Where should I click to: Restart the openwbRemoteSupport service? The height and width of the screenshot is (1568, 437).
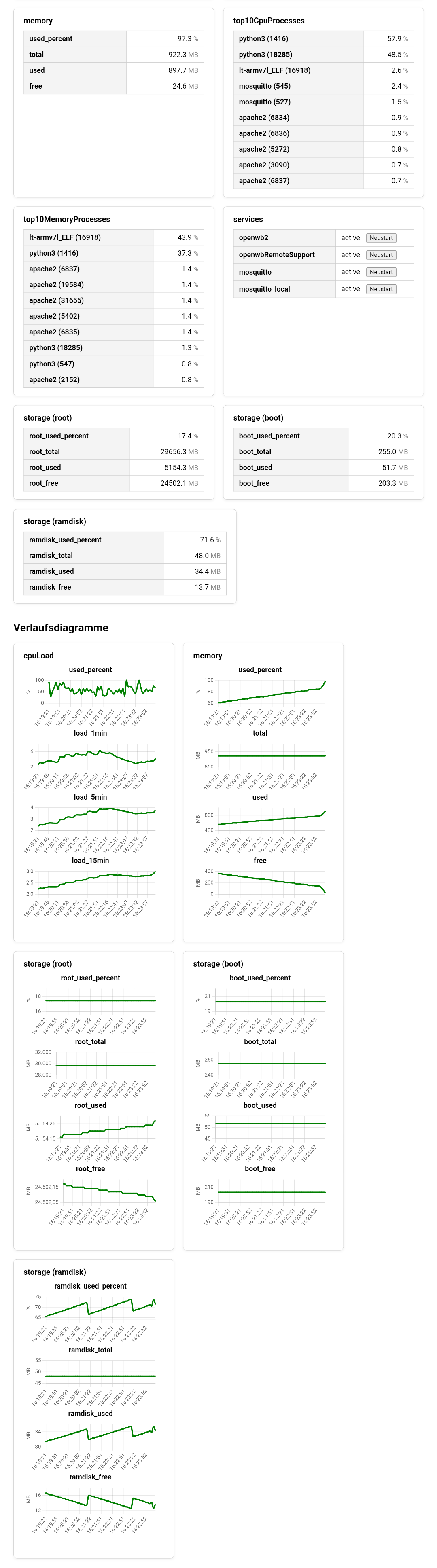click(381, 255)
